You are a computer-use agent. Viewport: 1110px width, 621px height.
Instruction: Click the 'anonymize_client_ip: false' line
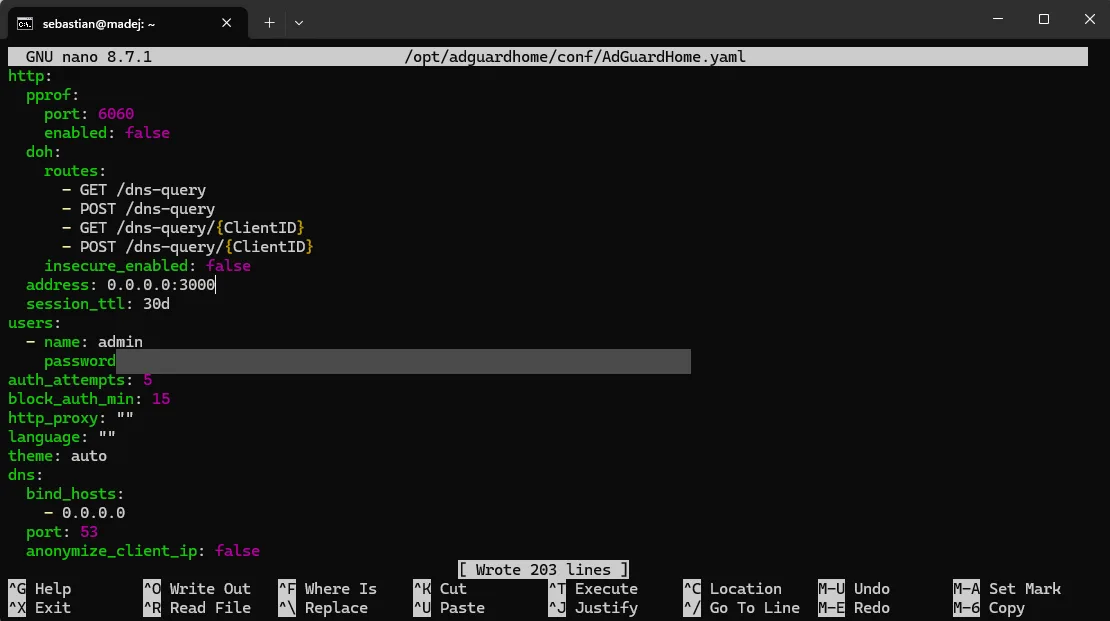(143, 551)
